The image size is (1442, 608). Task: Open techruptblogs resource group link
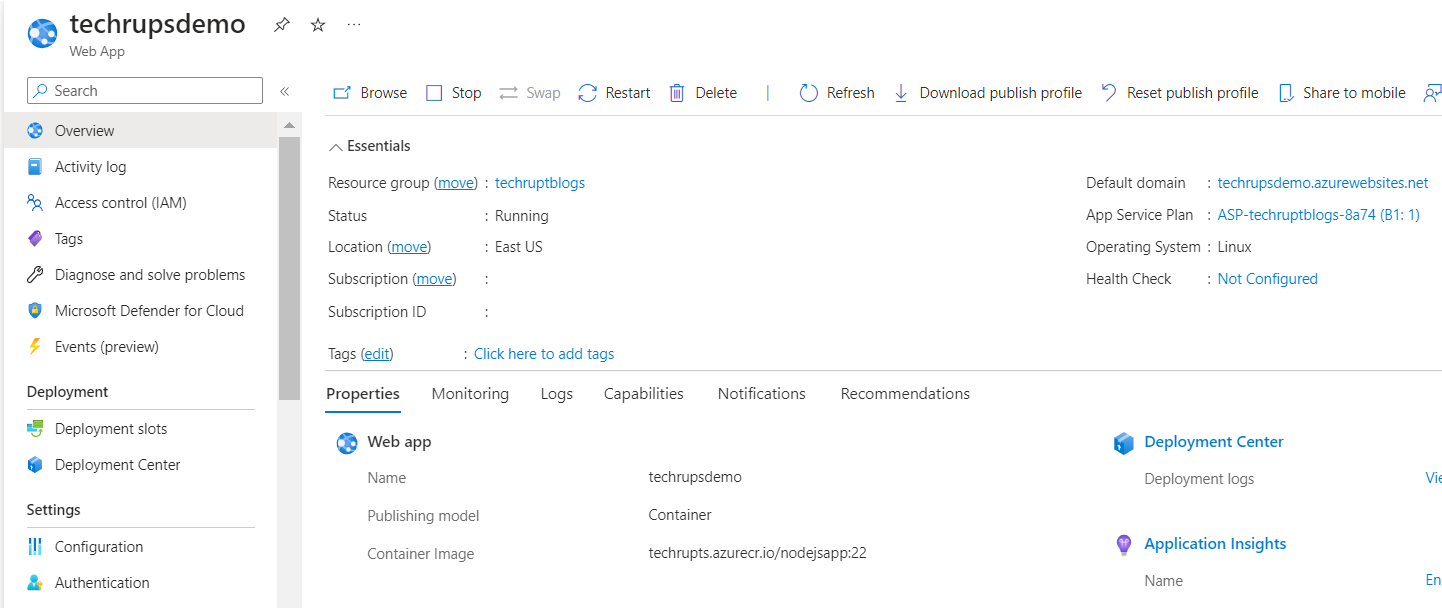tap(540, 183)
